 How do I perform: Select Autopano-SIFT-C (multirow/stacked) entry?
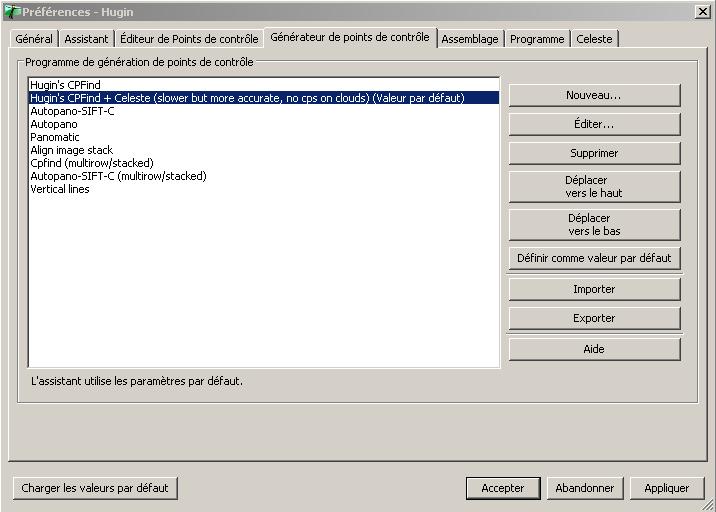pyautogui.click(x=264, y=176)
